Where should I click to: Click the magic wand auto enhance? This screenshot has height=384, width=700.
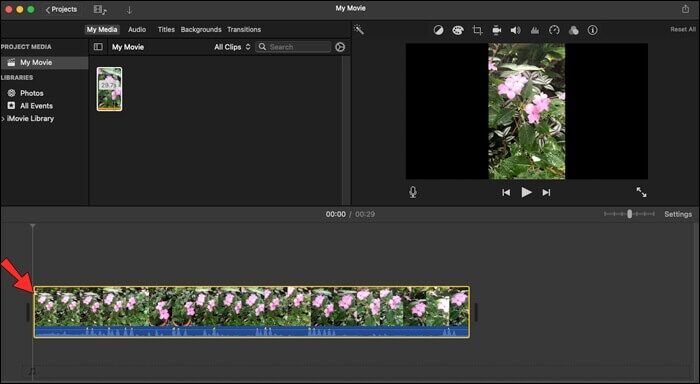coord(359,30)
